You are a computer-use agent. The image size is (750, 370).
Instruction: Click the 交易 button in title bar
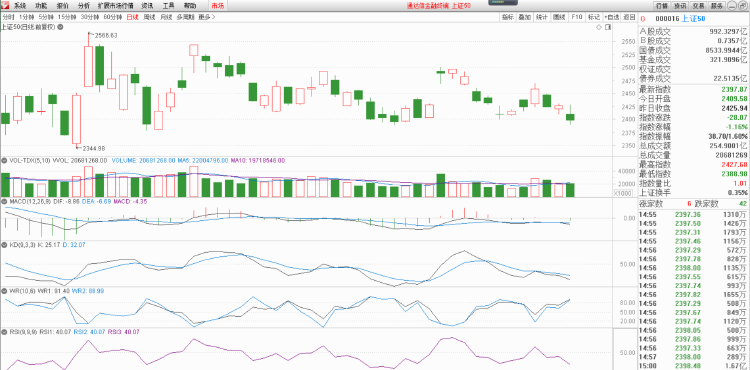pyautogui.click(x=698, y=6)
